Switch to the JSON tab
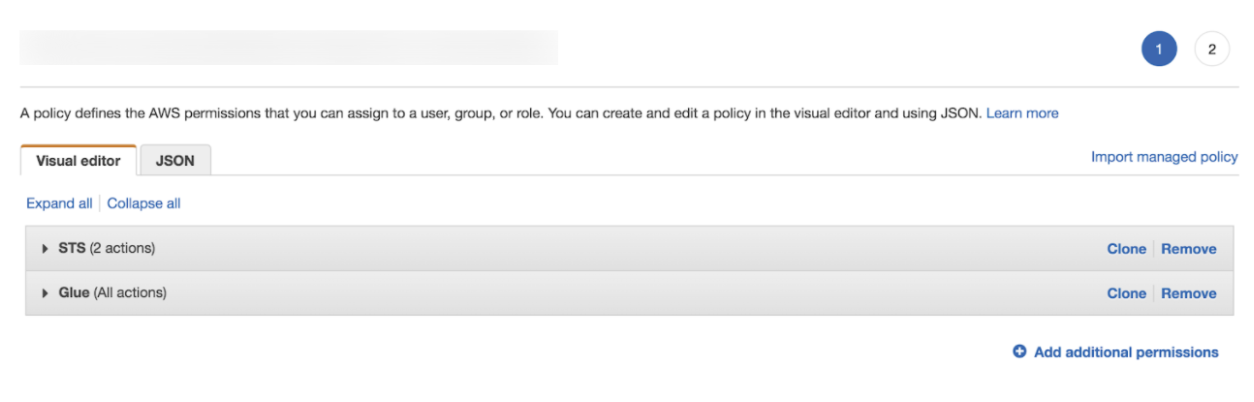The width and height of the screenshot is (1254, 402). tap(175, 160)
